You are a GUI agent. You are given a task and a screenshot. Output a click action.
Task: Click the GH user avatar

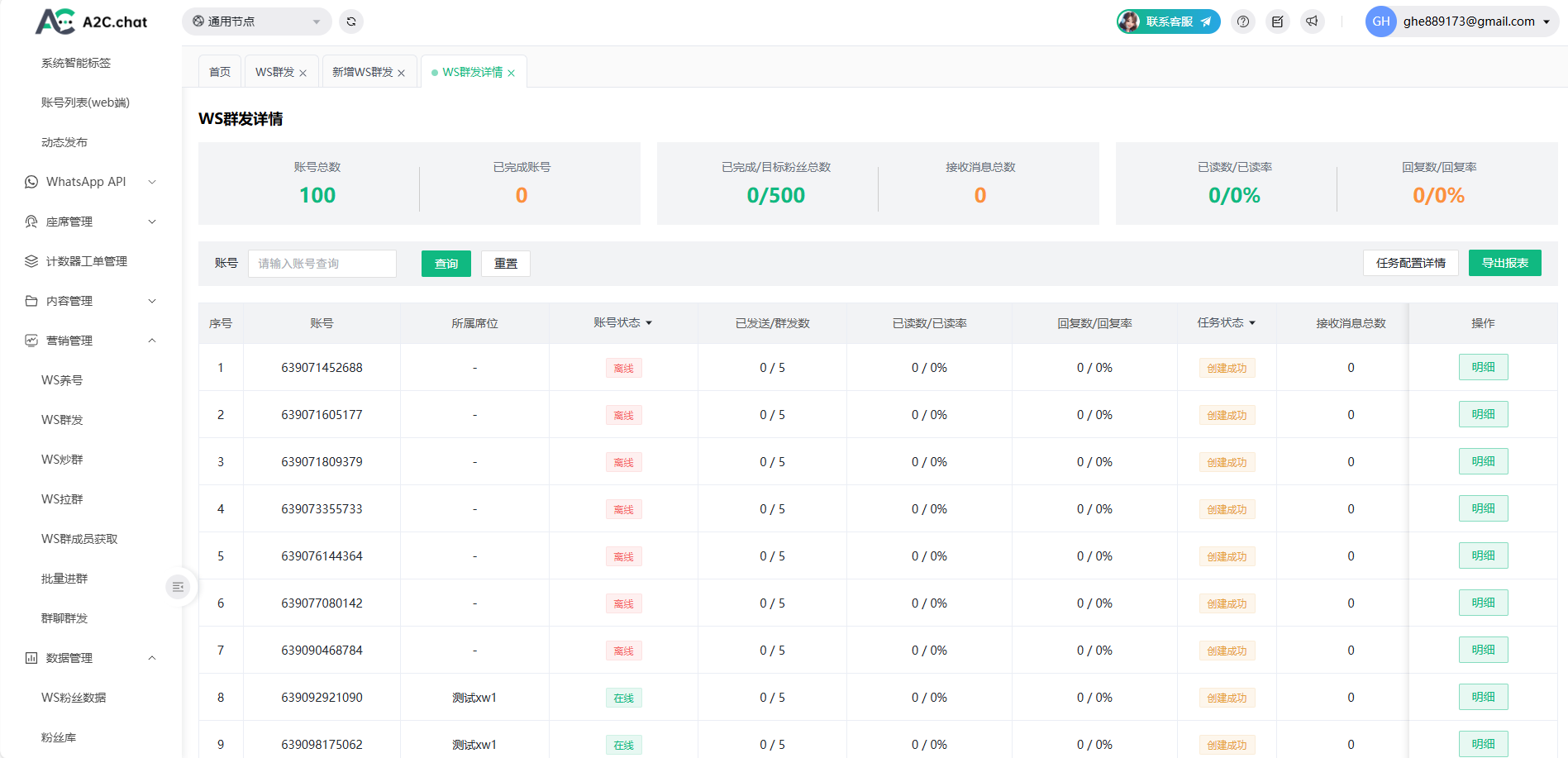pyautogui.click(x=1380, y=21)
